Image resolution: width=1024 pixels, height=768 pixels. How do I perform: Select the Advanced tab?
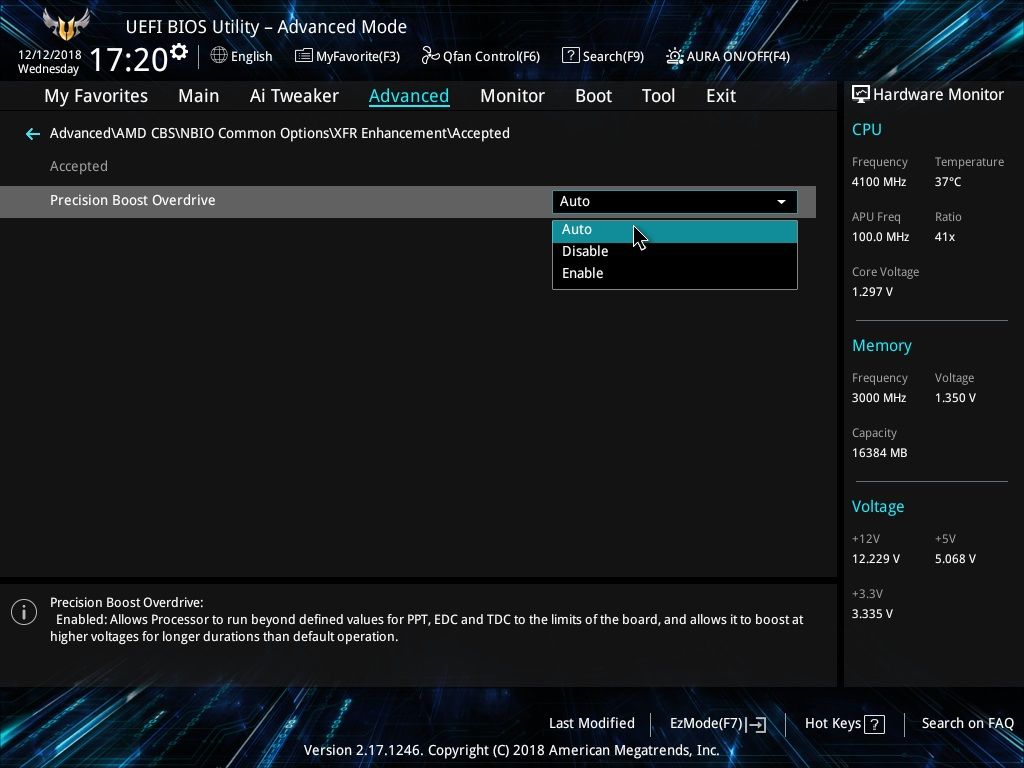click(409, 96)
